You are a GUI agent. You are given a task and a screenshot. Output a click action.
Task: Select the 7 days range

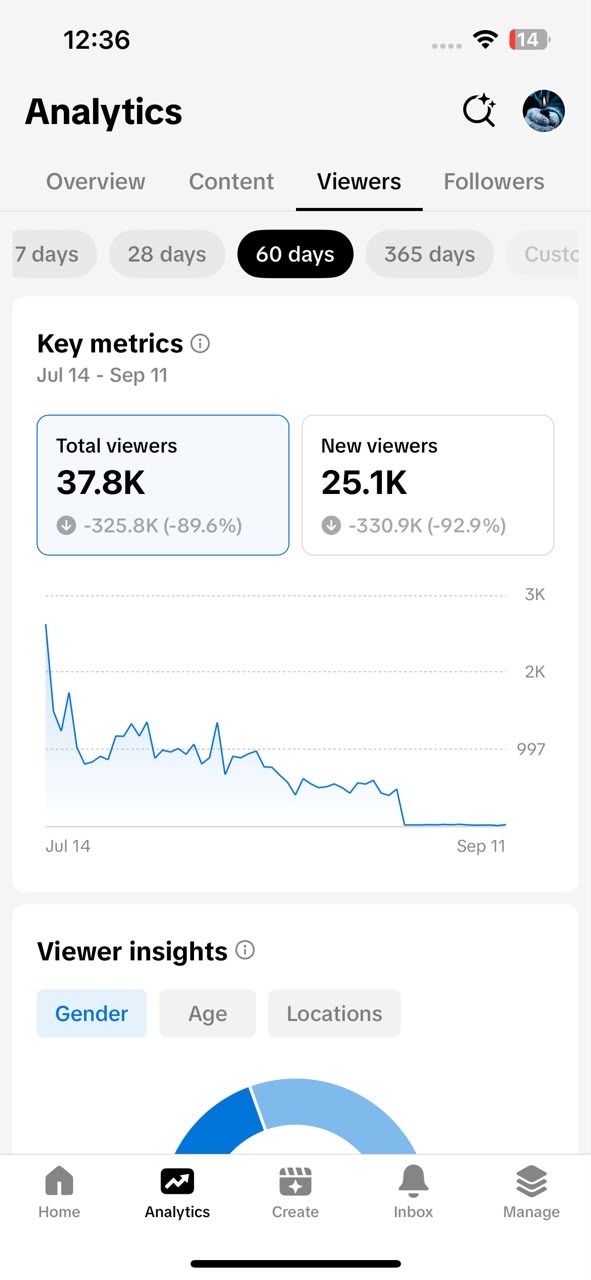click(54, 254)
